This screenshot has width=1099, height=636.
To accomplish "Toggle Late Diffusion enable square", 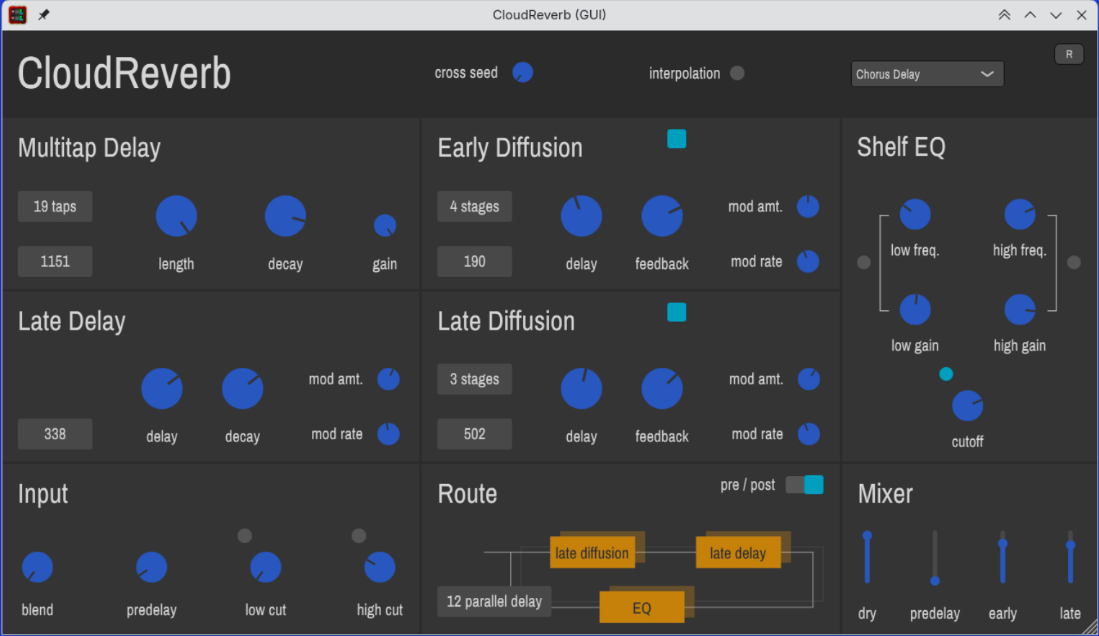I will (x=676, y=312).
